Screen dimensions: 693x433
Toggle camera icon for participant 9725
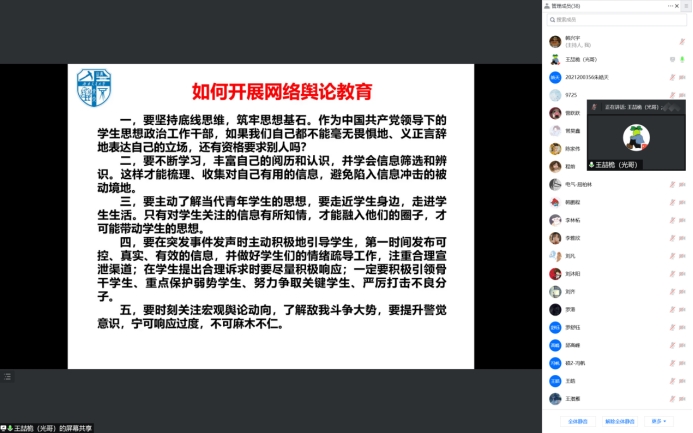(x=683, y=95)
